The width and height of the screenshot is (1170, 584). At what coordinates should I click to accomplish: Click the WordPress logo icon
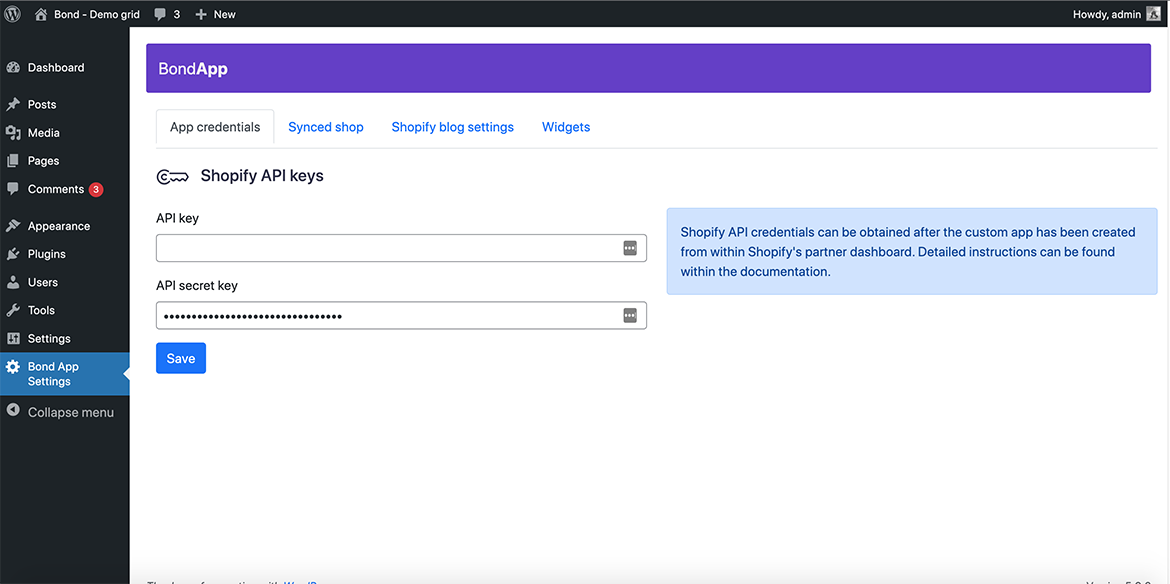[x=13, y=14]
